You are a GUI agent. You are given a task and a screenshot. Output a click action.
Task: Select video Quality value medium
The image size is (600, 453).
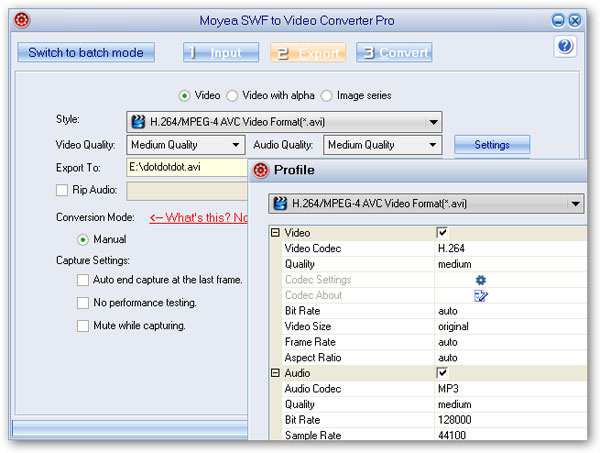coord(455,264)
